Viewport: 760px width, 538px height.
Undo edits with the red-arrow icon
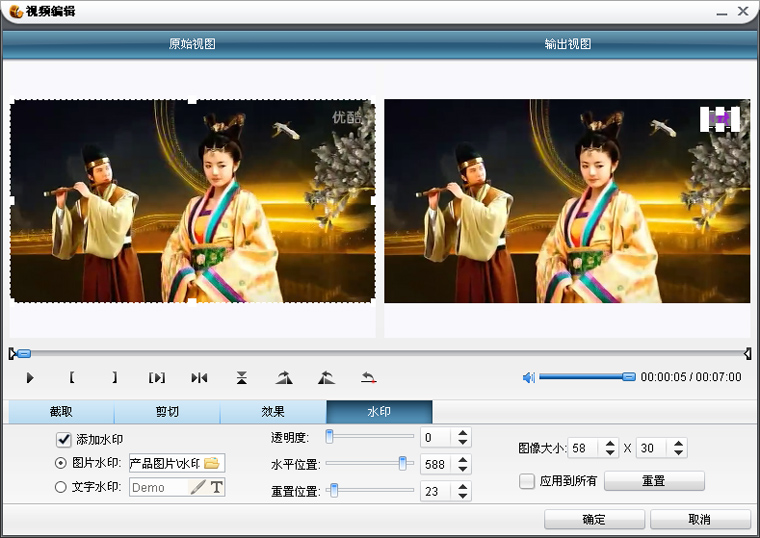[369, 377]
